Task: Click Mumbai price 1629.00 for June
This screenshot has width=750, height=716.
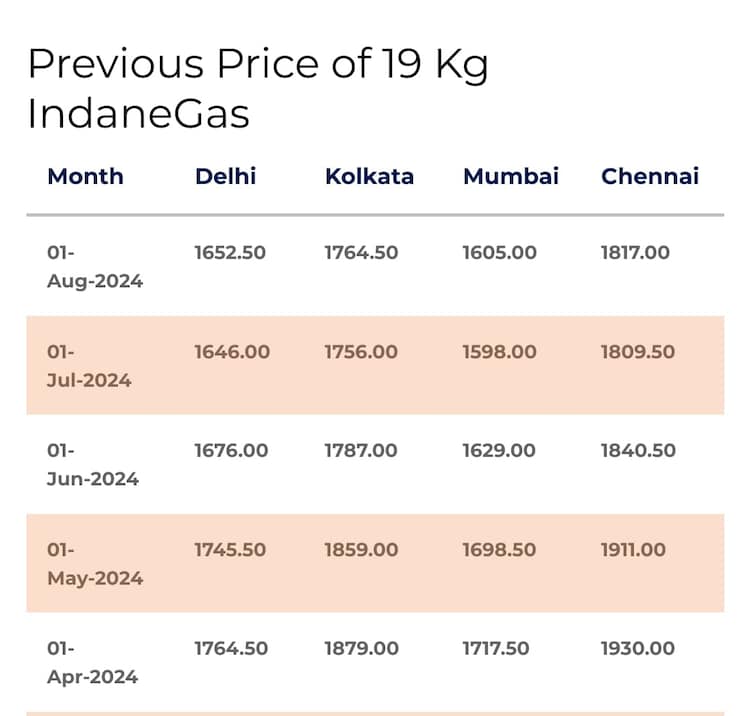Action: point(499,451)
